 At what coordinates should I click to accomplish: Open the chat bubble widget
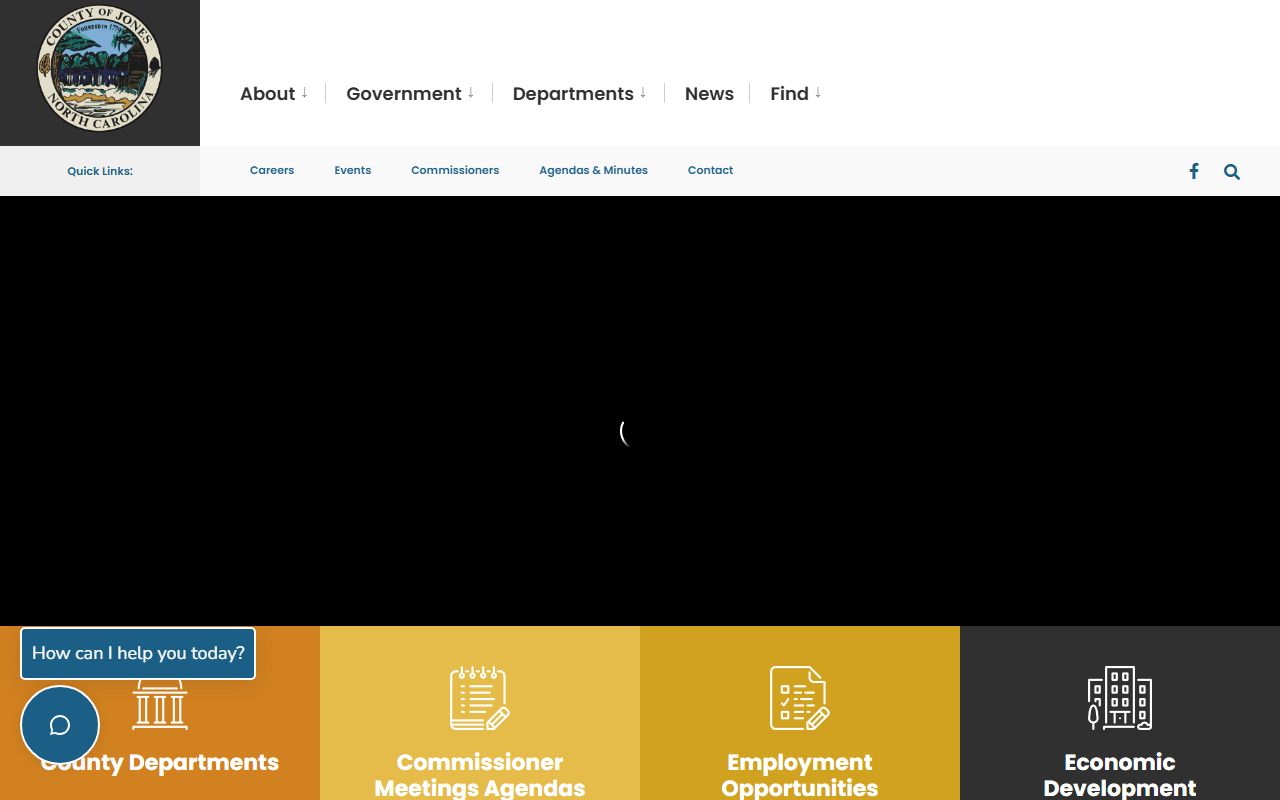pos(60,725)
